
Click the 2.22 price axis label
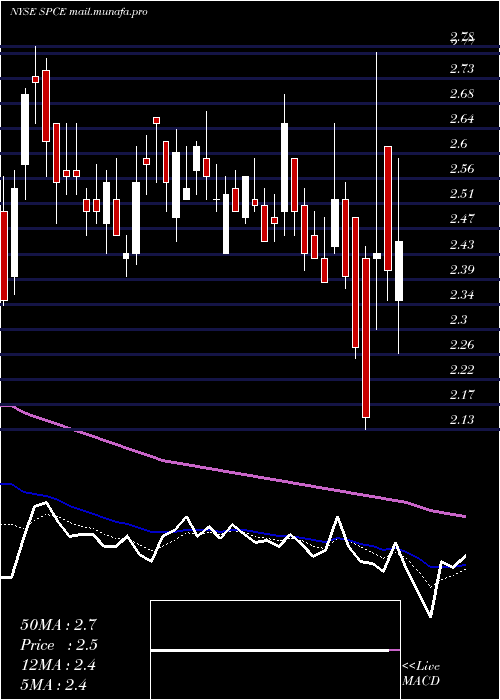[462, 370]
